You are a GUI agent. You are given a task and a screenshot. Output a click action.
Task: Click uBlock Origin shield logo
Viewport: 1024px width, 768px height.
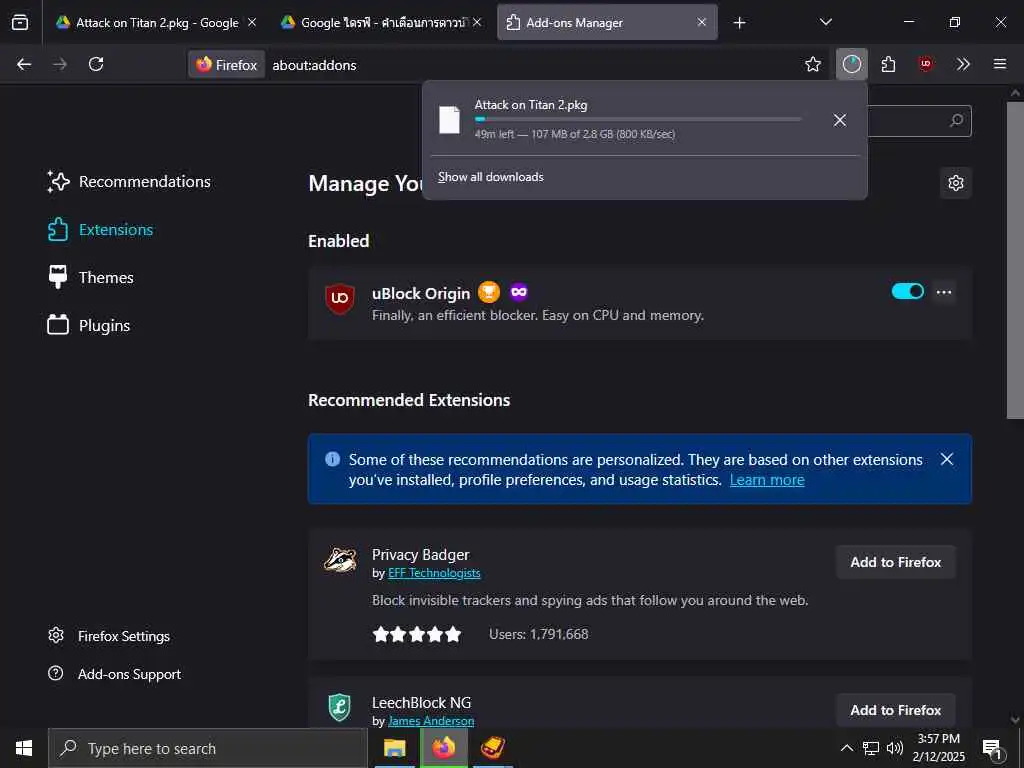tap(340, 298)
